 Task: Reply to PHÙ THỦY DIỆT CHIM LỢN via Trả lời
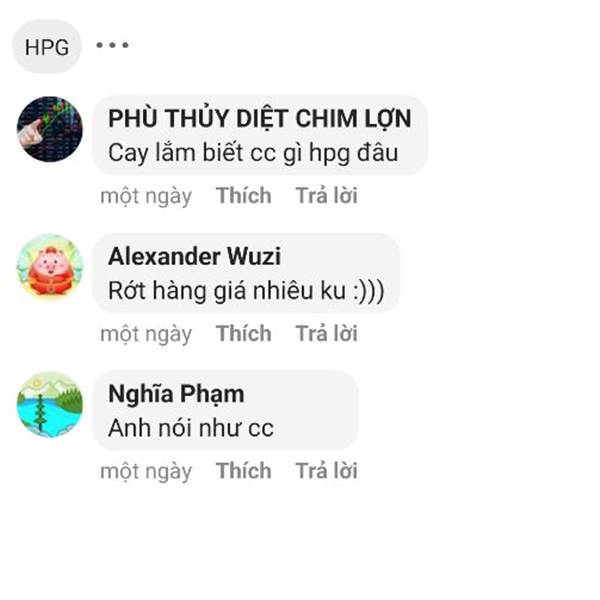(327, 196)
